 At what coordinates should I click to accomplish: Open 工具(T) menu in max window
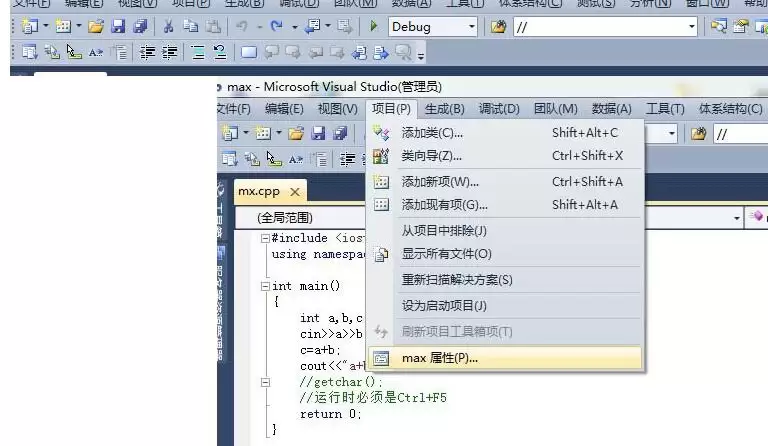pos(665,109)
